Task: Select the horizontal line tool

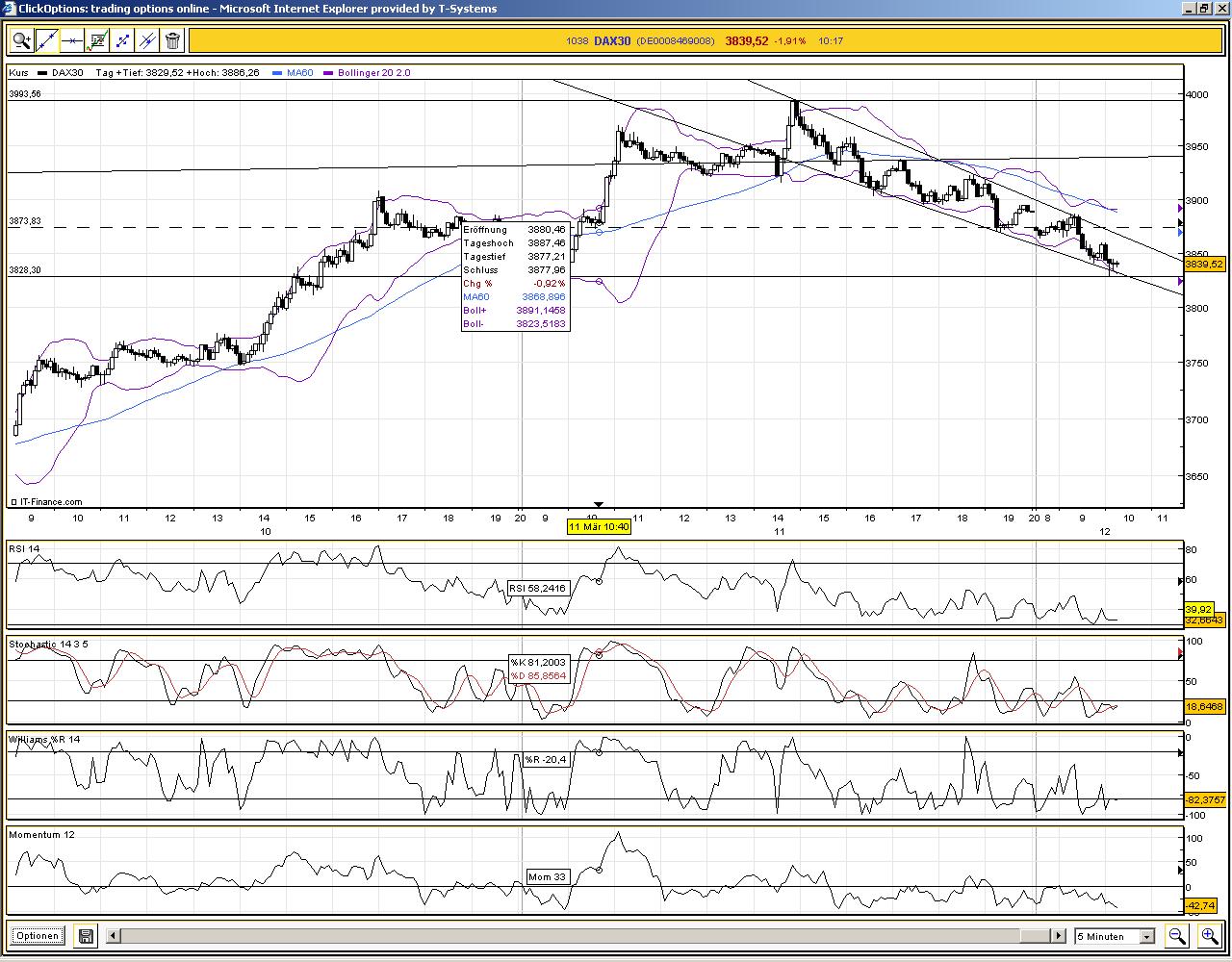Action: tap(72, 40)
